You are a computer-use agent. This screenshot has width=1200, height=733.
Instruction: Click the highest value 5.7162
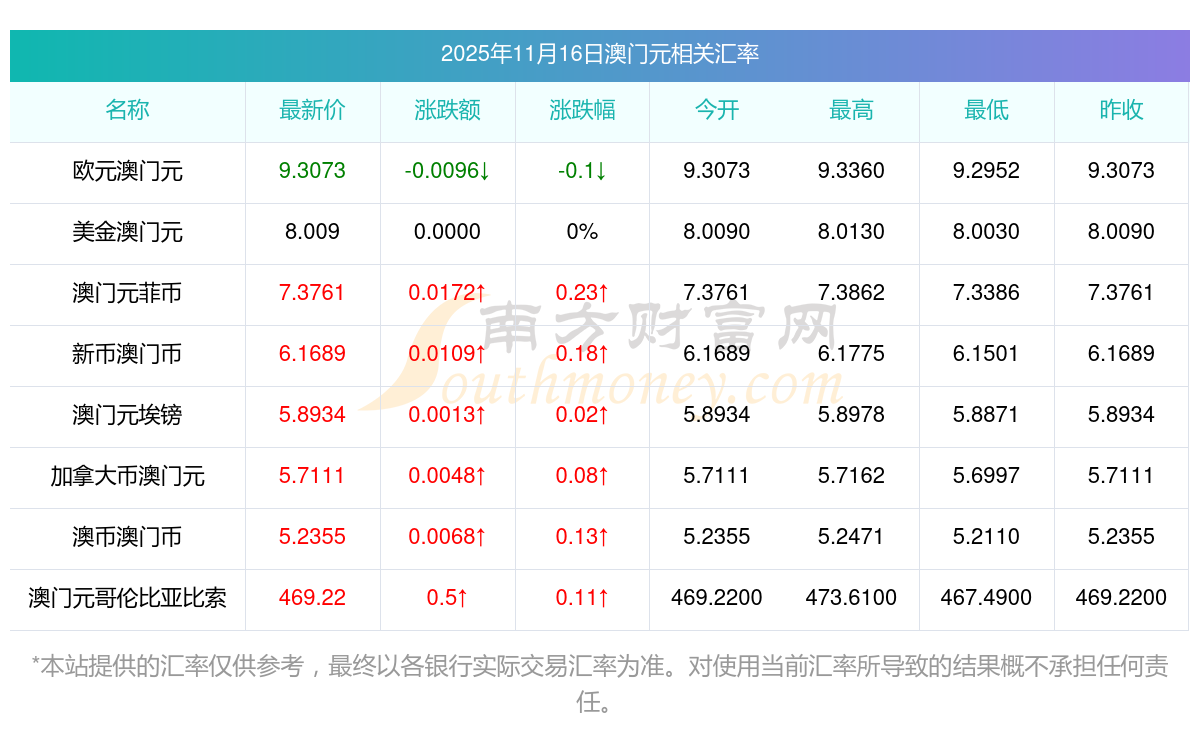851,476
